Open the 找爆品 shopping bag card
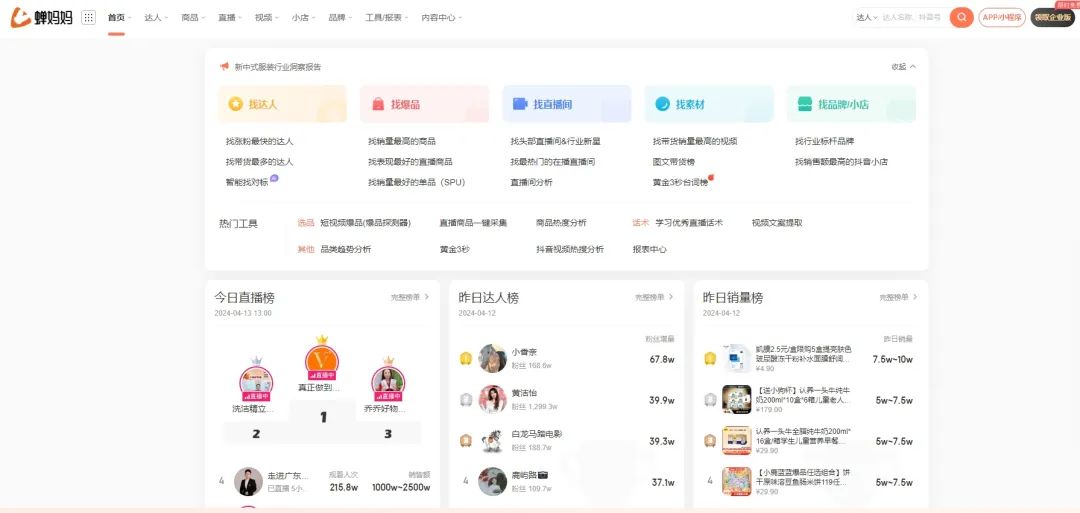 [424, 104]
